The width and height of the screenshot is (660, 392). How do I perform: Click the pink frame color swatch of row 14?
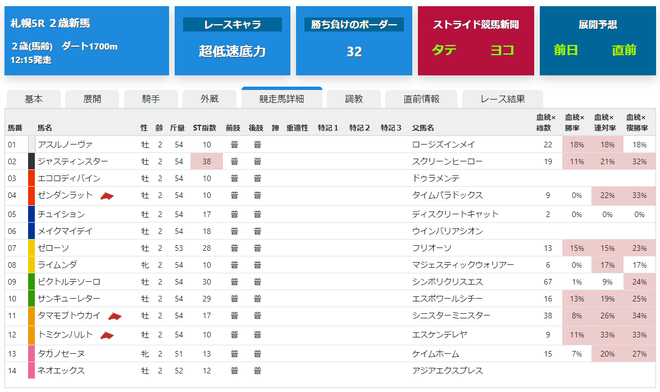point(31,371)
